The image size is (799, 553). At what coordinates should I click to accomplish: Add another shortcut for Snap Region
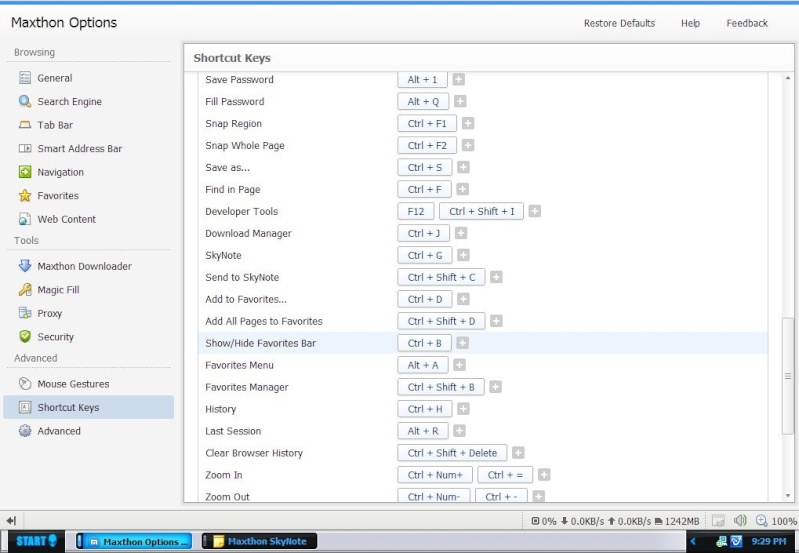[468, 123]
